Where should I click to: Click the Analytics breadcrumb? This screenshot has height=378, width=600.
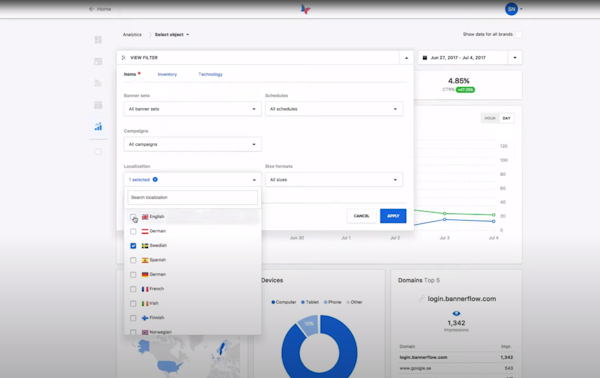tap(132, 34)
